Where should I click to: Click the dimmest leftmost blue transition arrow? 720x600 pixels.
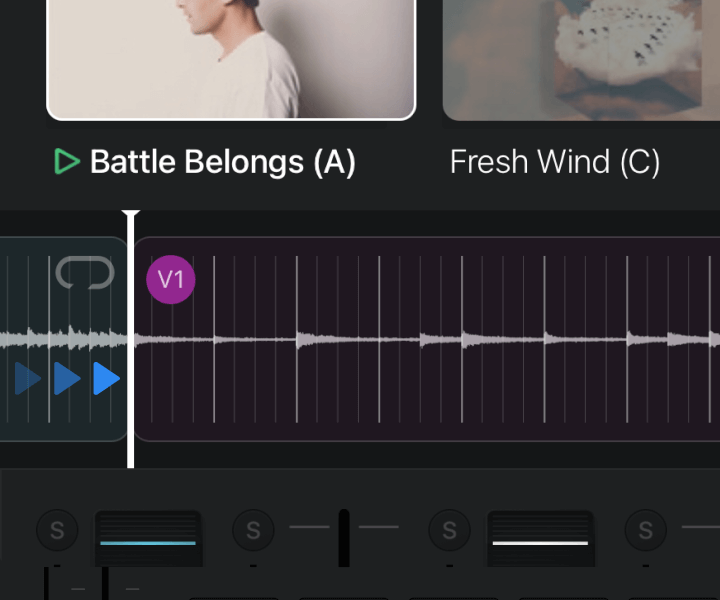coord(28,379)
